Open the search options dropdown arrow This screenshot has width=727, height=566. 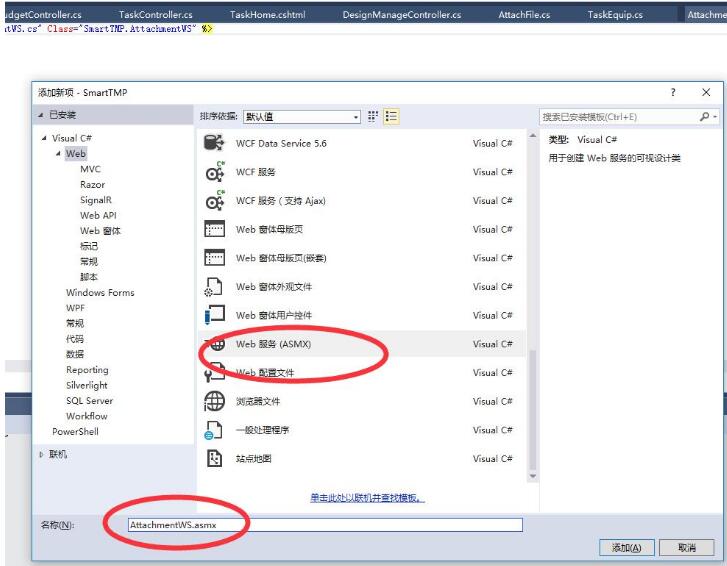[x=715, y=117]
